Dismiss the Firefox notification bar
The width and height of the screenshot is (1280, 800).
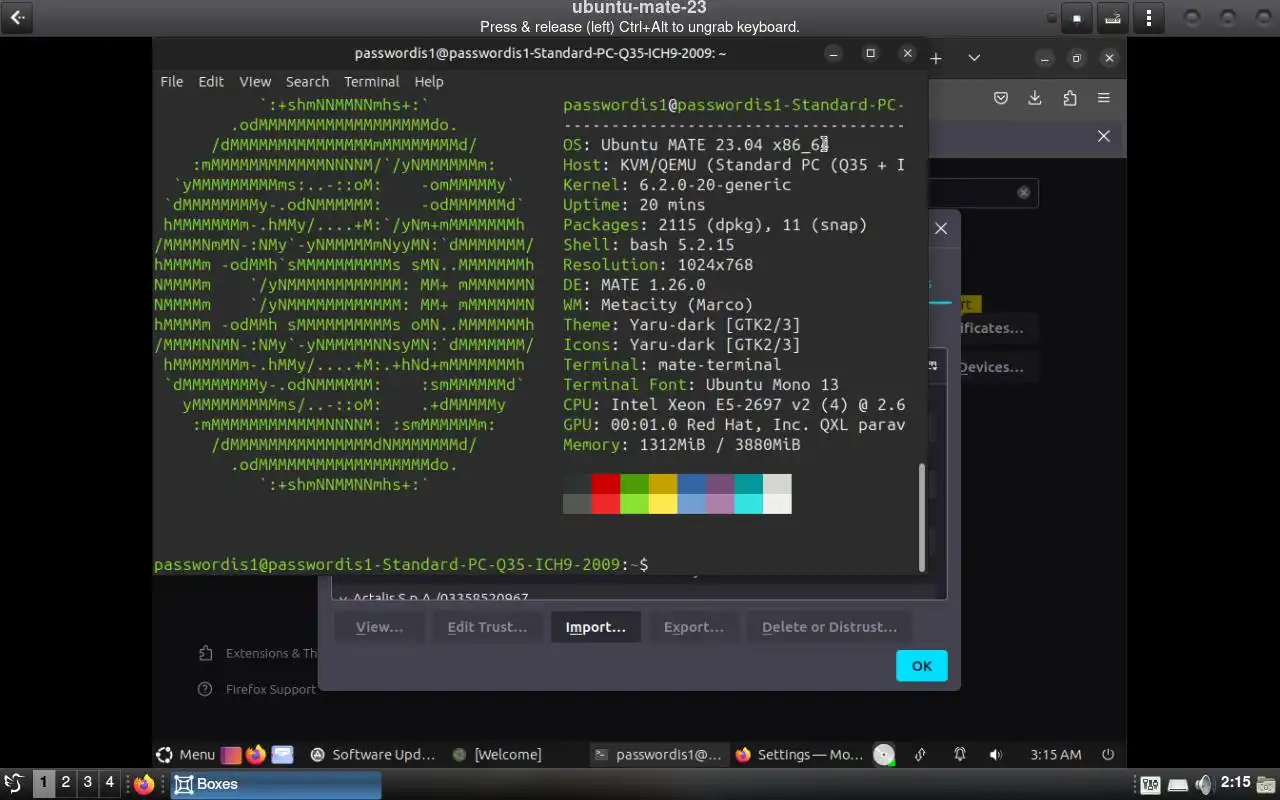(x=1104, y=136)
